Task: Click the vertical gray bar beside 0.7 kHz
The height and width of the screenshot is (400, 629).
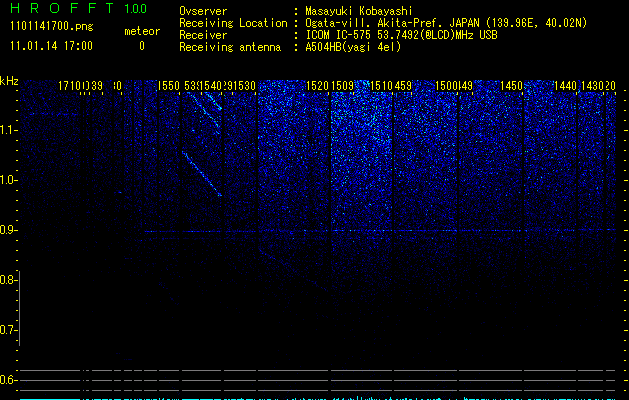Action: point(20,308)
